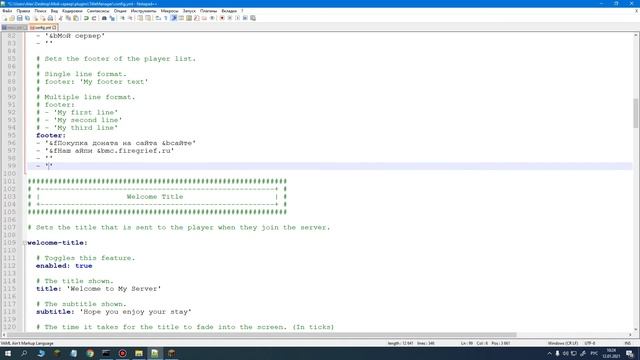Create a new file with toolbar icon

click(x=5, y=18)
